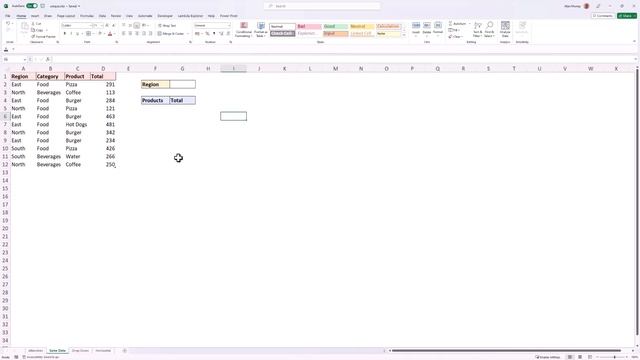Click the Increase Decimal icon
The image size is (640, 360).
221,33
